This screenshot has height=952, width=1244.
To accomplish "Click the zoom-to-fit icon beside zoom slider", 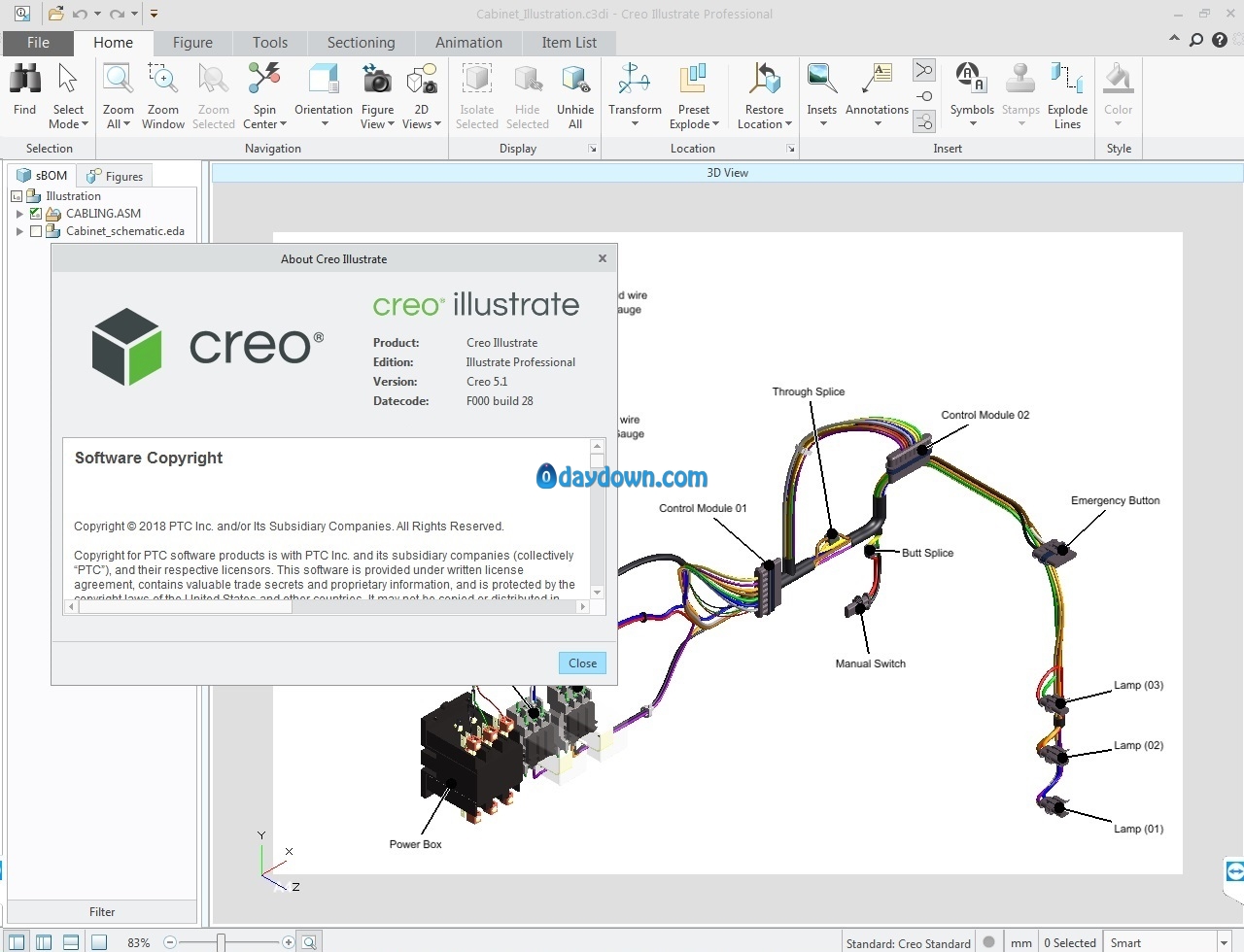I will point(308,942).
